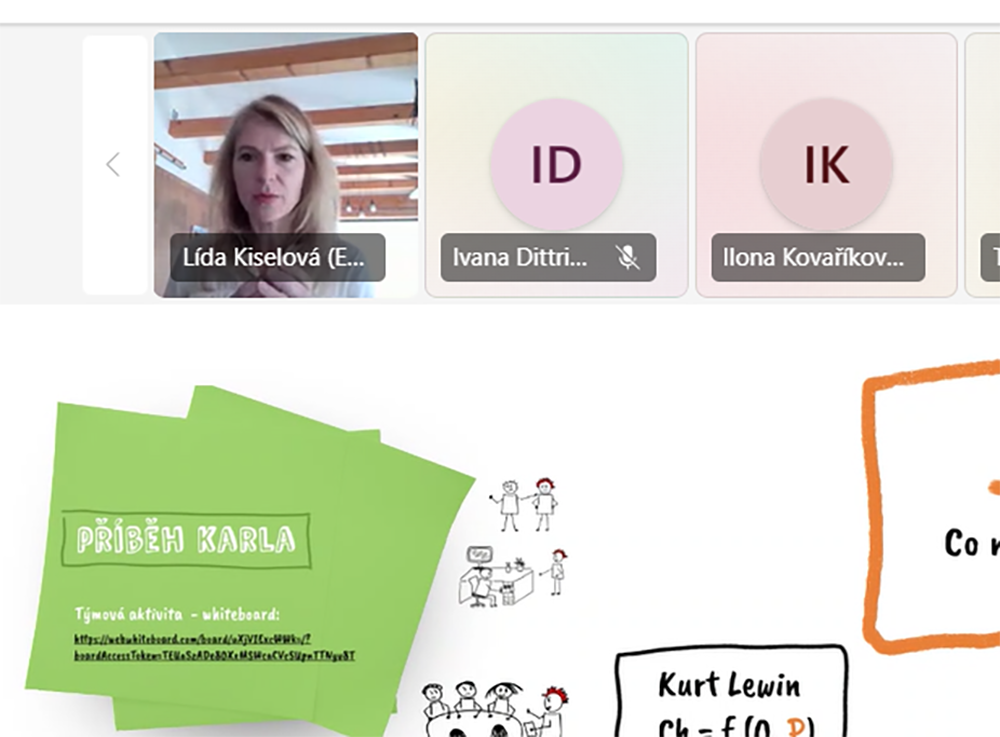The image size is (1000, 737).
Task: Select the Kurt Lewin formula box
Action: coord(732,691)
